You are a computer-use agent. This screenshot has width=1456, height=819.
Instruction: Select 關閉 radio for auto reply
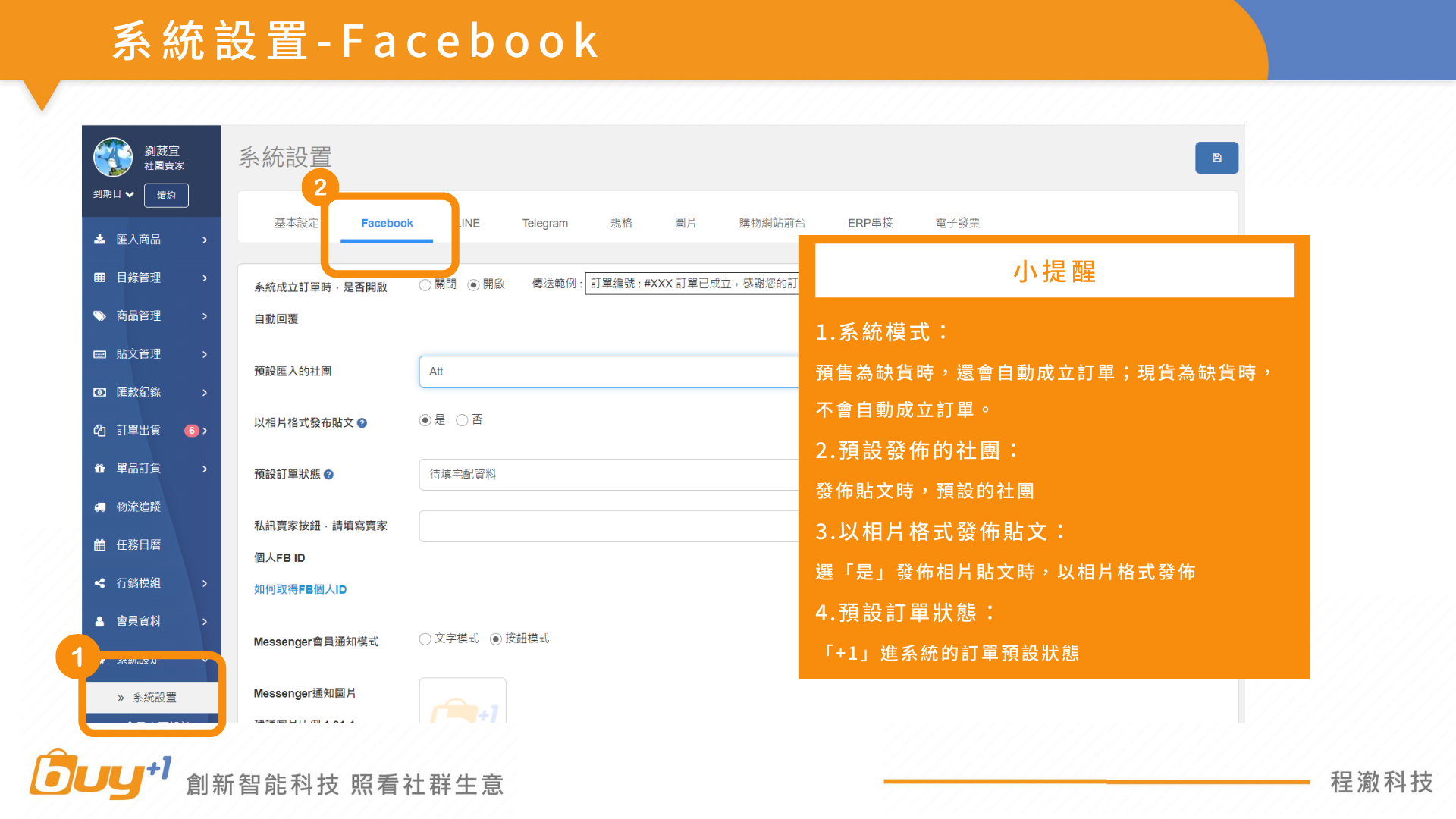(x=425, y=285)
